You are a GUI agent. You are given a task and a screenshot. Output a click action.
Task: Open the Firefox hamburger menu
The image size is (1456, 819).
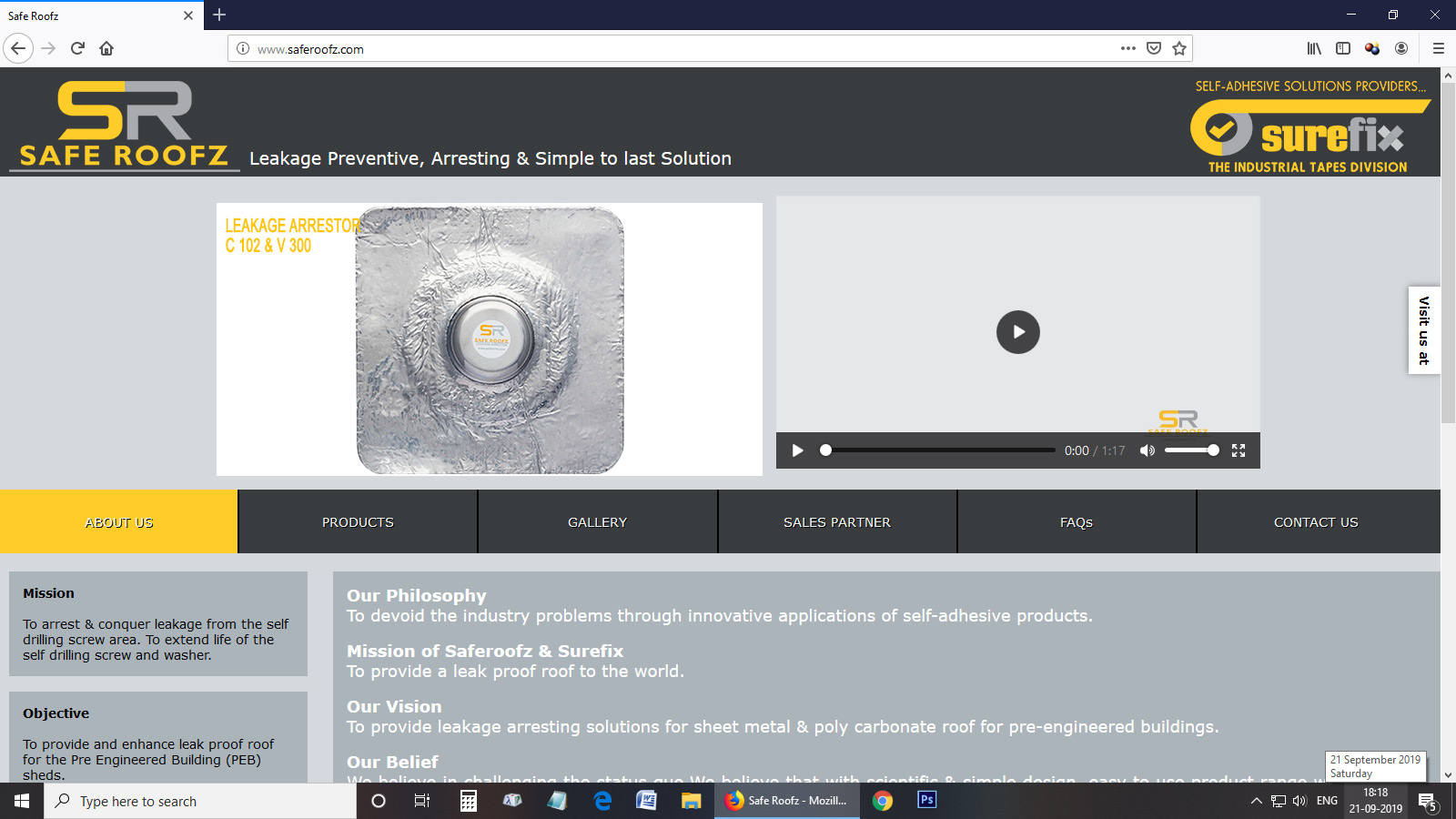pos(1439,48)
